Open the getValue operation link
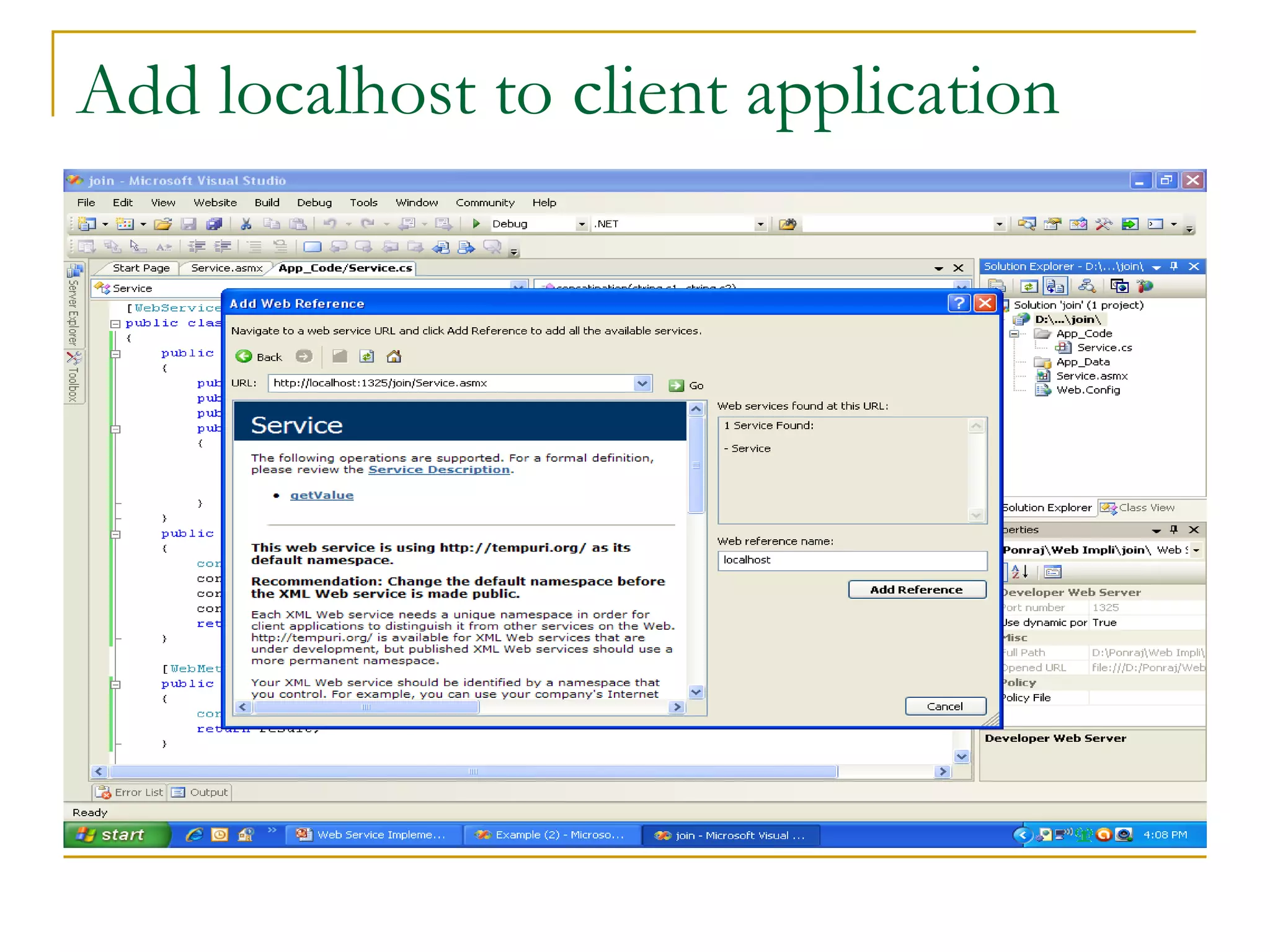This screenshot has height=952, width=1270. [x=322, y=495]
